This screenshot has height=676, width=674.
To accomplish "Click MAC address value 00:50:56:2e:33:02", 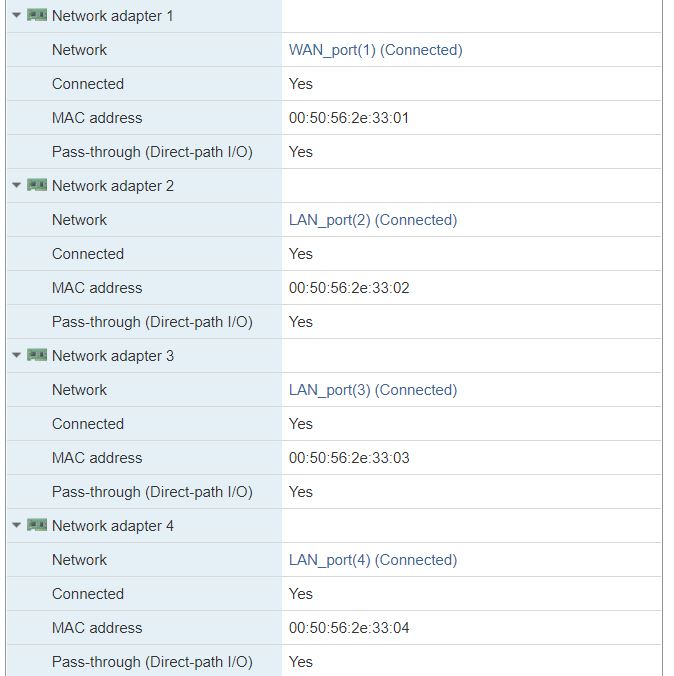I will (x=348, y=288).
